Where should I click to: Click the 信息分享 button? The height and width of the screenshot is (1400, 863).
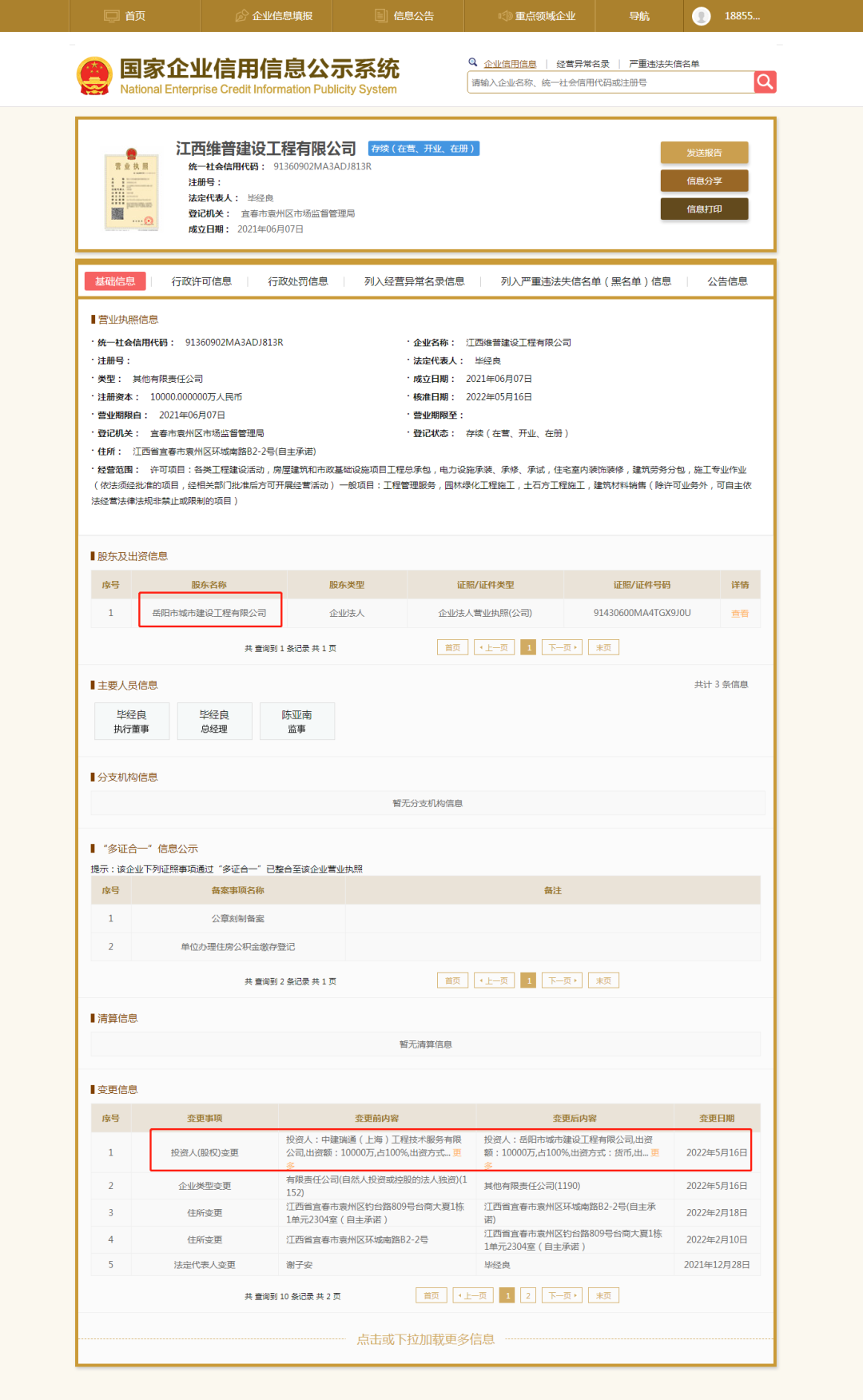click(x=704, y=181)
